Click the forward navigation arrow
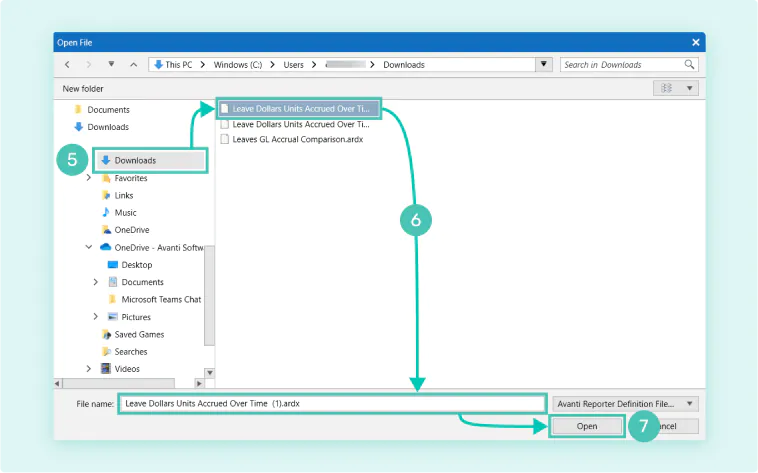 tap(88, 64)
